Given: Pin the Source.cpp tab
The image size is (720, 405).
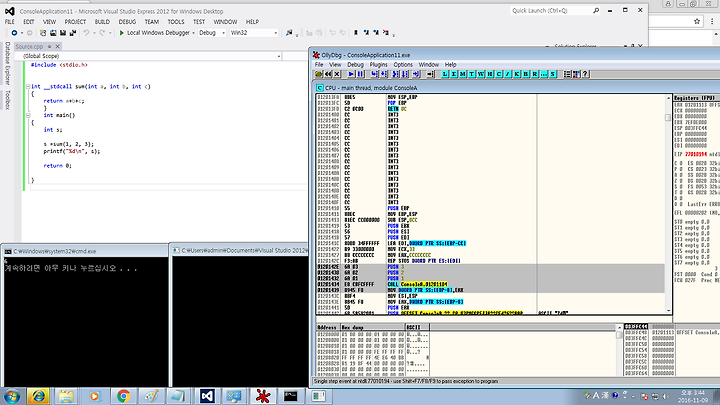Looking at the screenshot, I should click(x=50, y=46).
